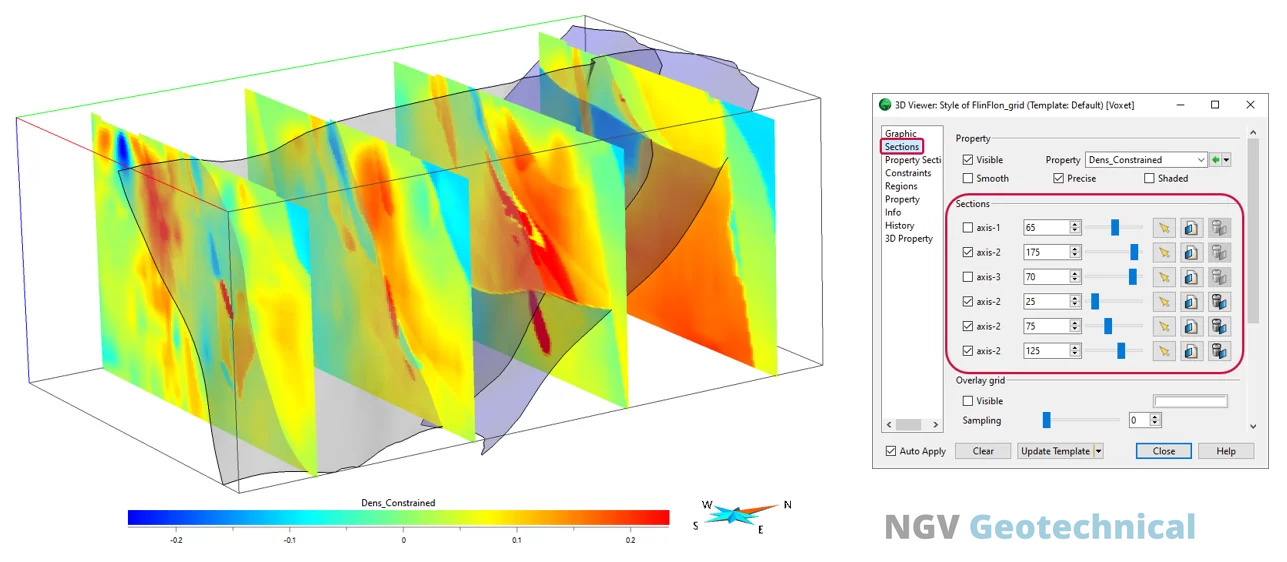Open the Dens_Constrained property dropdown

[1146, 160]
